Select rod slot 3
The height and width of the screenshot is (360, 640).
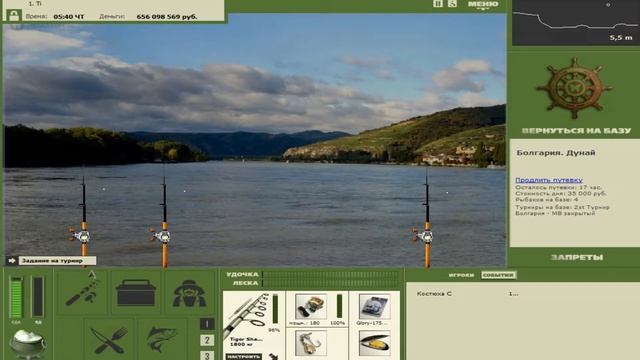pyautogui.click(x=207, y=355)
